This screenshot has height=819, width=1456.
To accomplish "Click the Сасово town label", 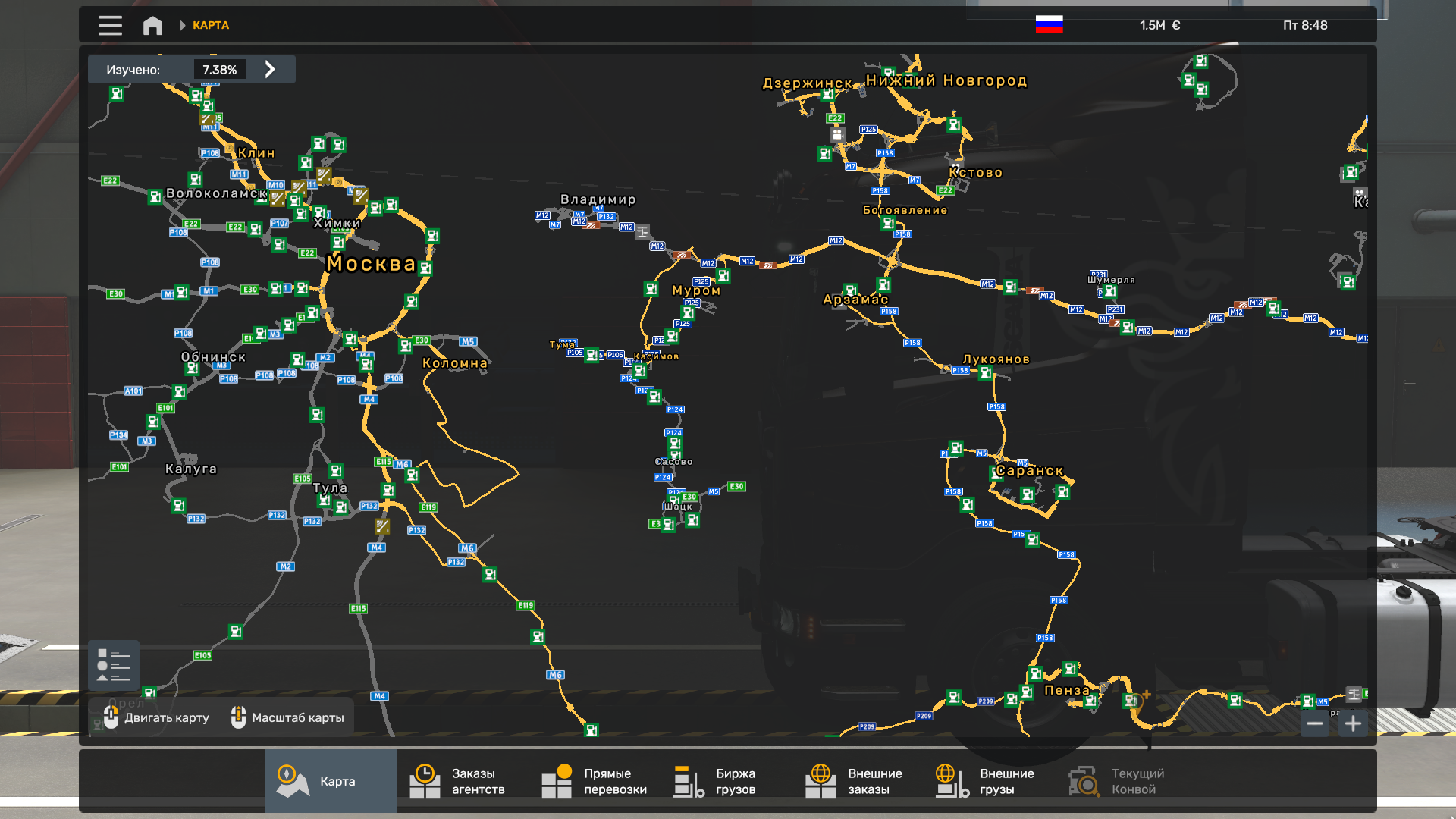I will (x=673, y=462).
